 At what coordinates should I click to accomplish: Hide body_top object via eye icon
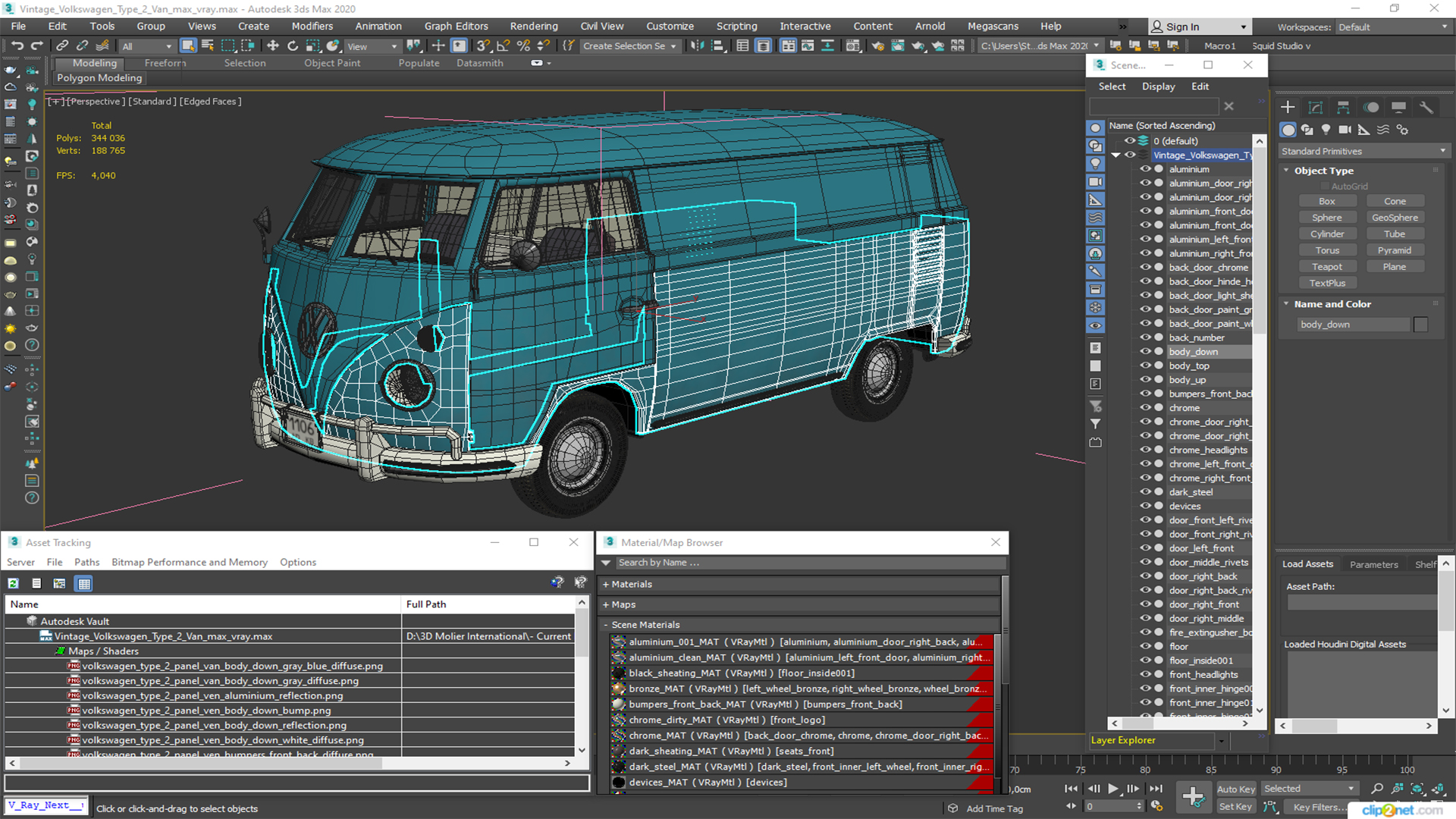click(x=1145, y=366)
